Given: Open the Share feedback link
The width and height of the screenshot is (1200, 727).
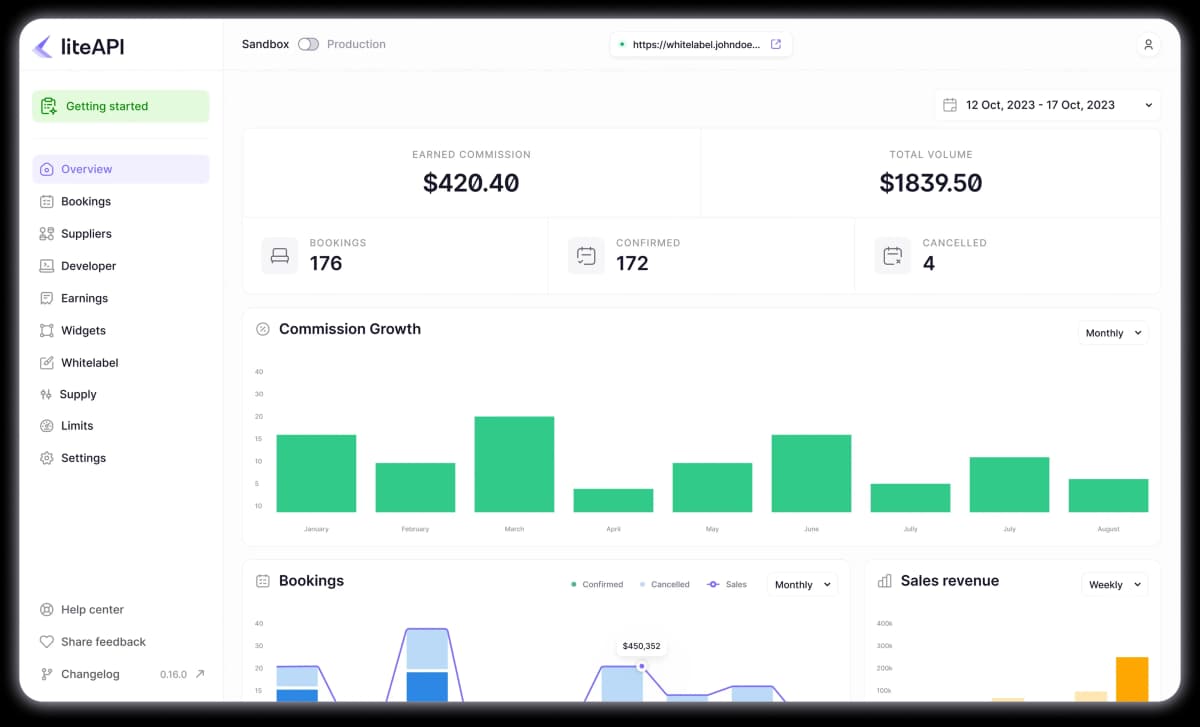Looking at the screenshot, I should tap(103, 642).
